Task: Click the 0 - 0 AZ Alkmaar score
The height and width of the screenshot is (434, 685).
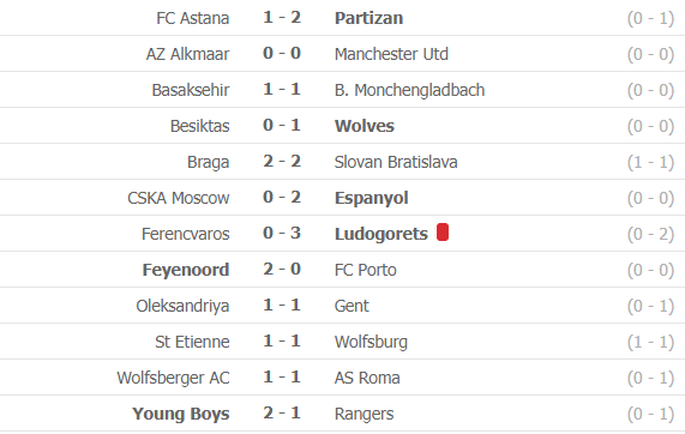Action: (282, 53)
